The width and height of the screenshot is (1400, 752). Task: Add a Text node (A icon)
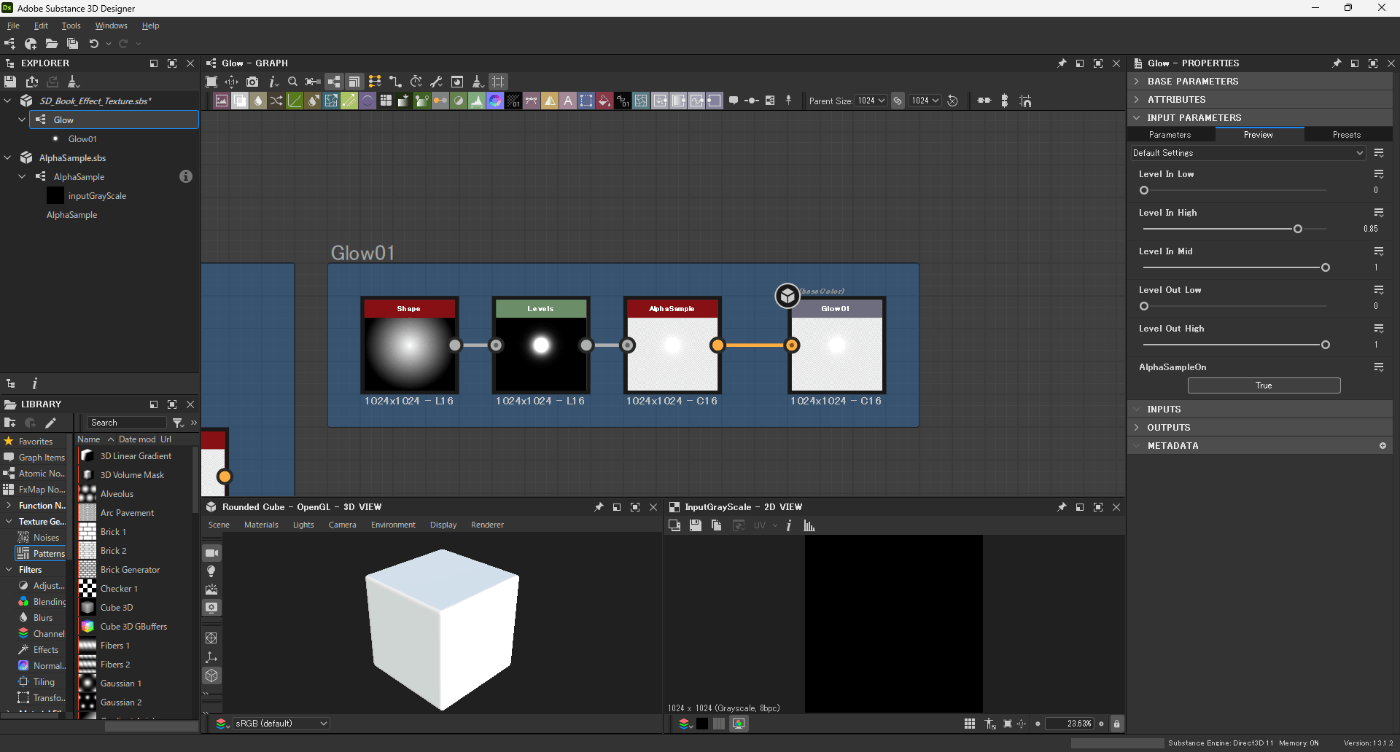(568, 101)
